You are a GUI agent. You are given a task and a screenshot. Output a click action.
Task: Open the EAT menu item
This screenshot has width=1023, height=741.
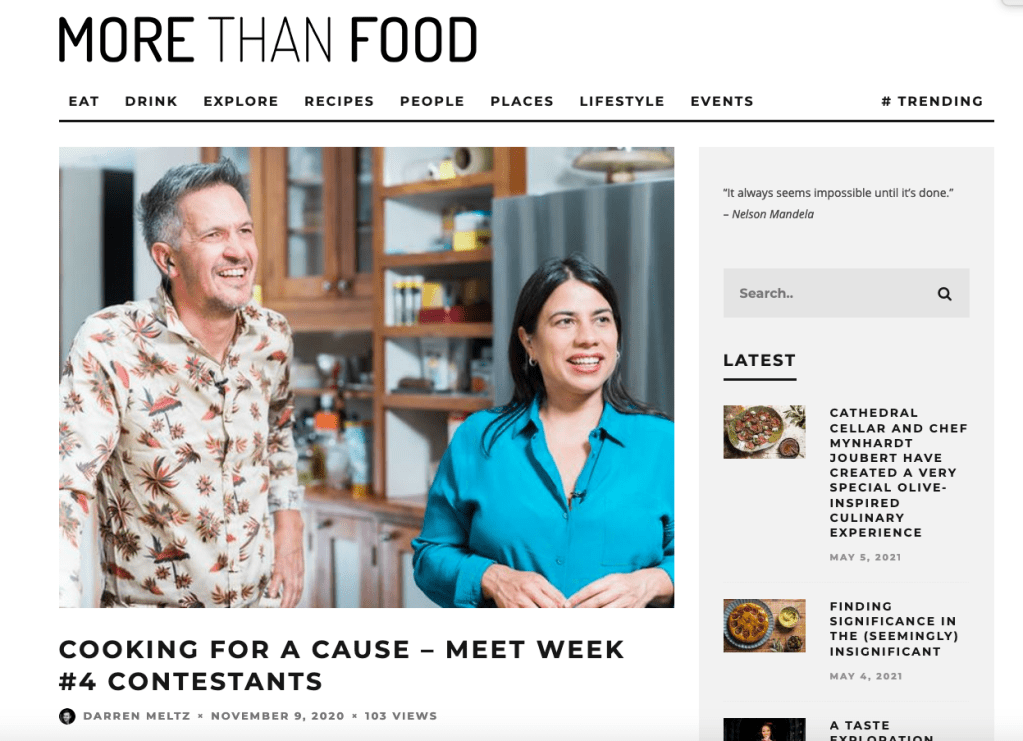[84, 101]
